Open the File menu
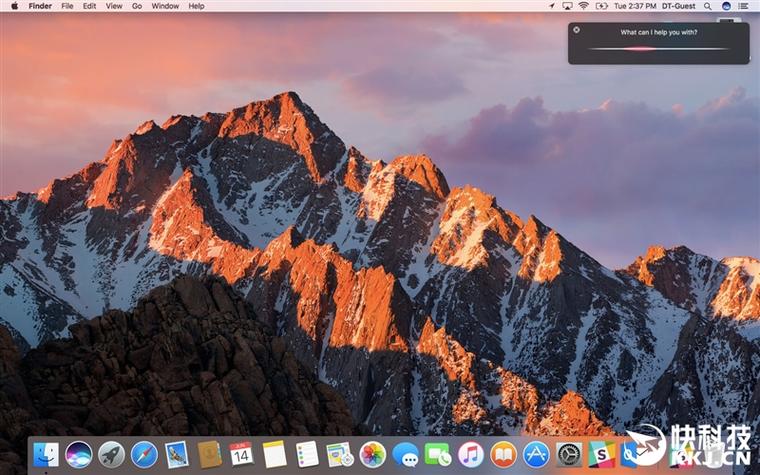760x475 pixels. [x=67, y=6]
